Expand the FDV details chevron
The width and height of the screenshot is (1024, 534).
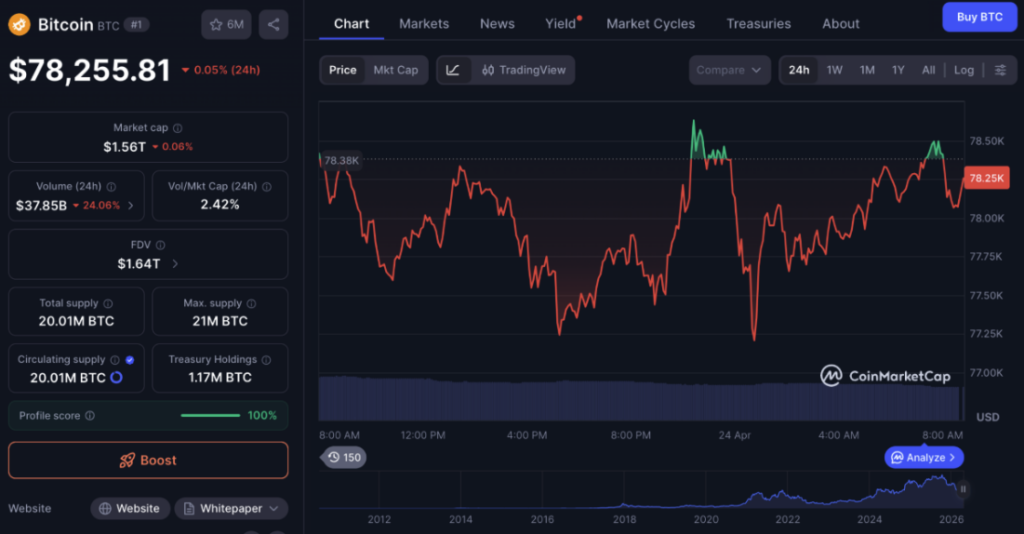(175, 264)
